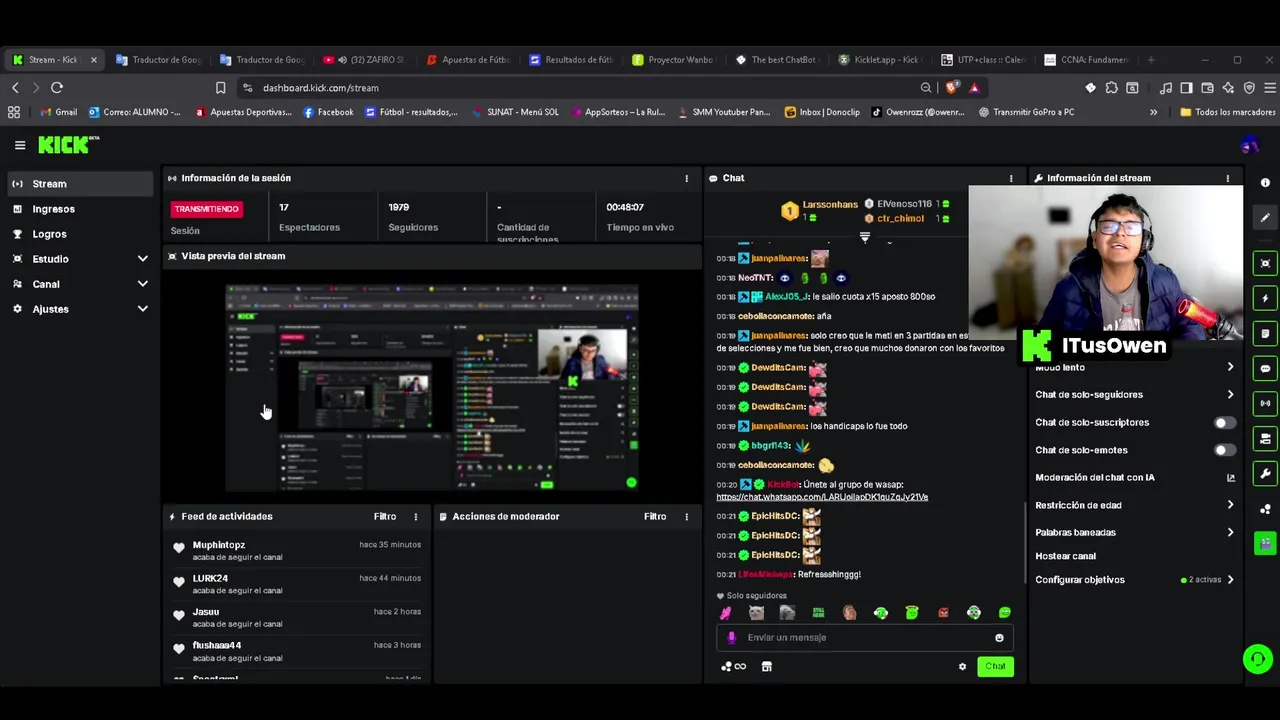Click the solid green clapper icon in right sidebar
This screenshot has height=720, width=1280.
coord(1265,543)
